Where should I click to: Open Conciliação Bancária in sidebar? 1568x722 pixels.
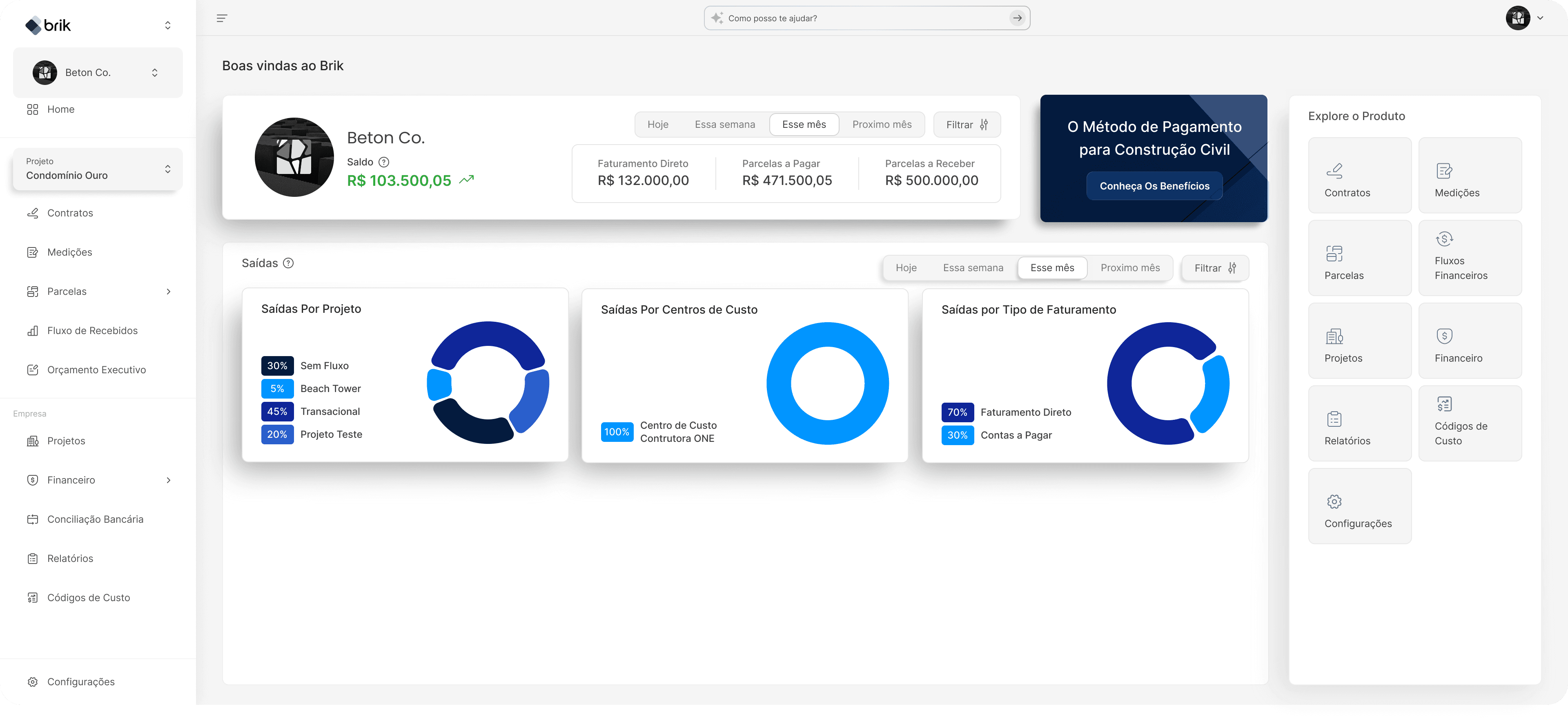[95, 519]
